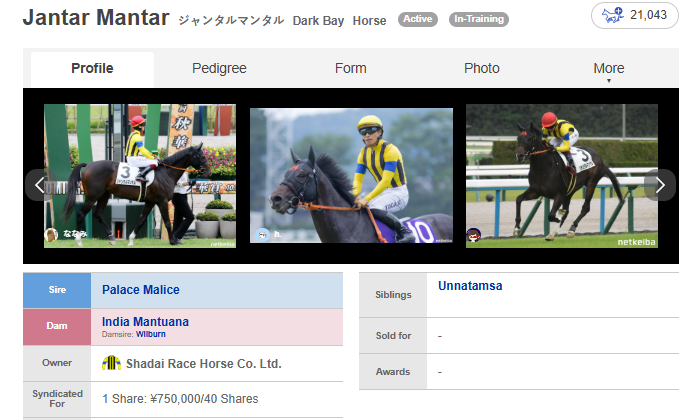Click the Awards label cell
The width and height of the screenshot is (686, 420).
pyautogui.click(x=393, y=371)
